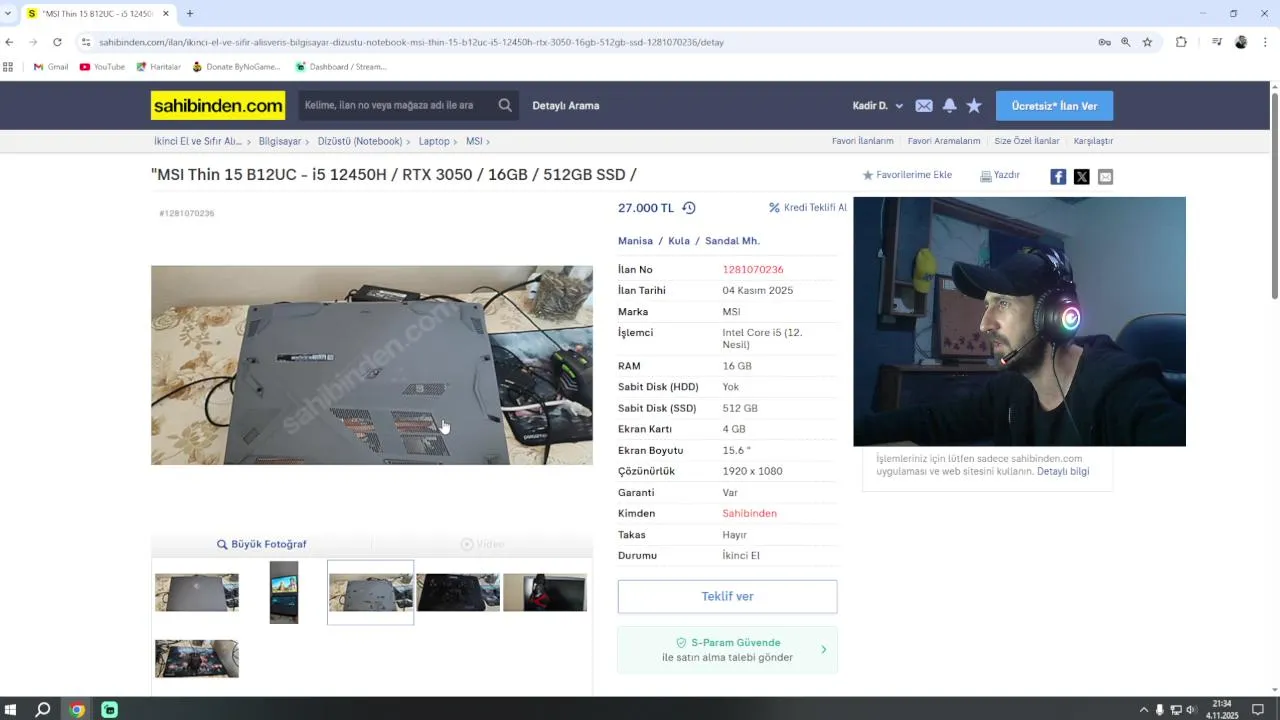This screenshot has width=1280, height=720.
Task: Expand the tab search chevron
Action: (8, 13)
